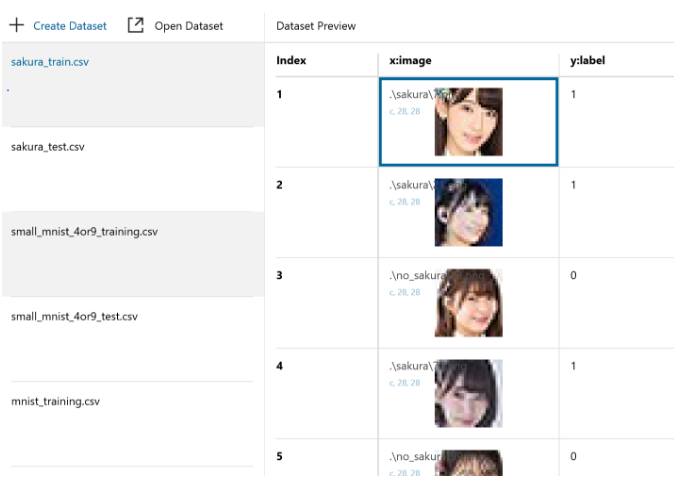The image size is (674, 490).
Task: Select the image thumbnail in row 2
Action: [468, 212]
